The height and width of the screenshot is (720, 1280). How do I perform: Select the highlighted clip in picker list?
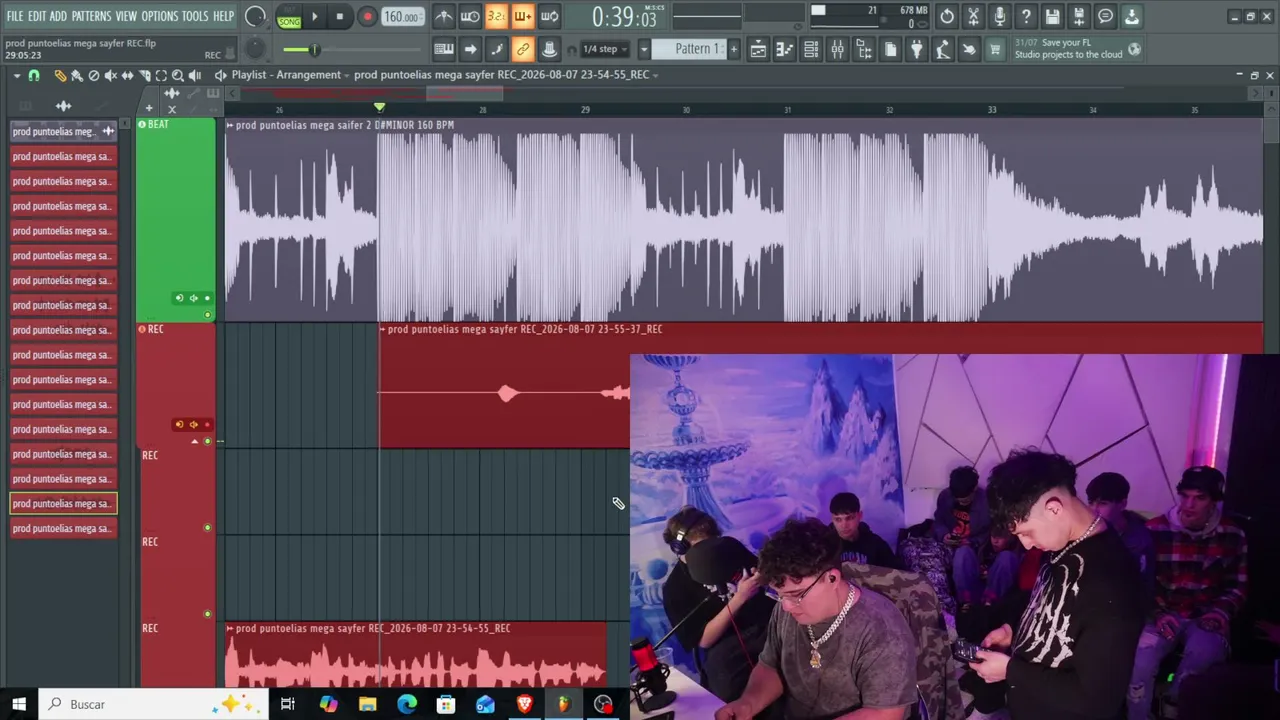(63, 504)
